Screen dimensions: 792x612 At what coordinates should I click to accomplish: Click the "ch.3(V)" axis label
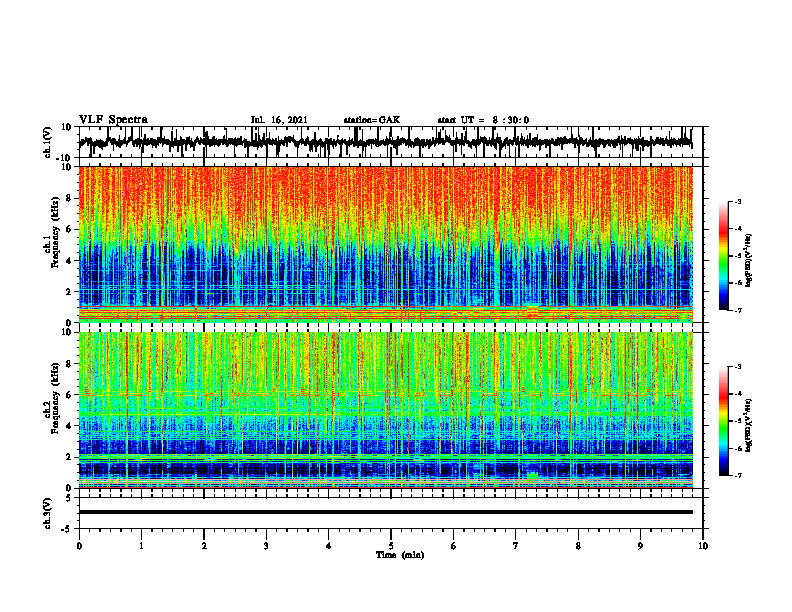tap(47, 513)
